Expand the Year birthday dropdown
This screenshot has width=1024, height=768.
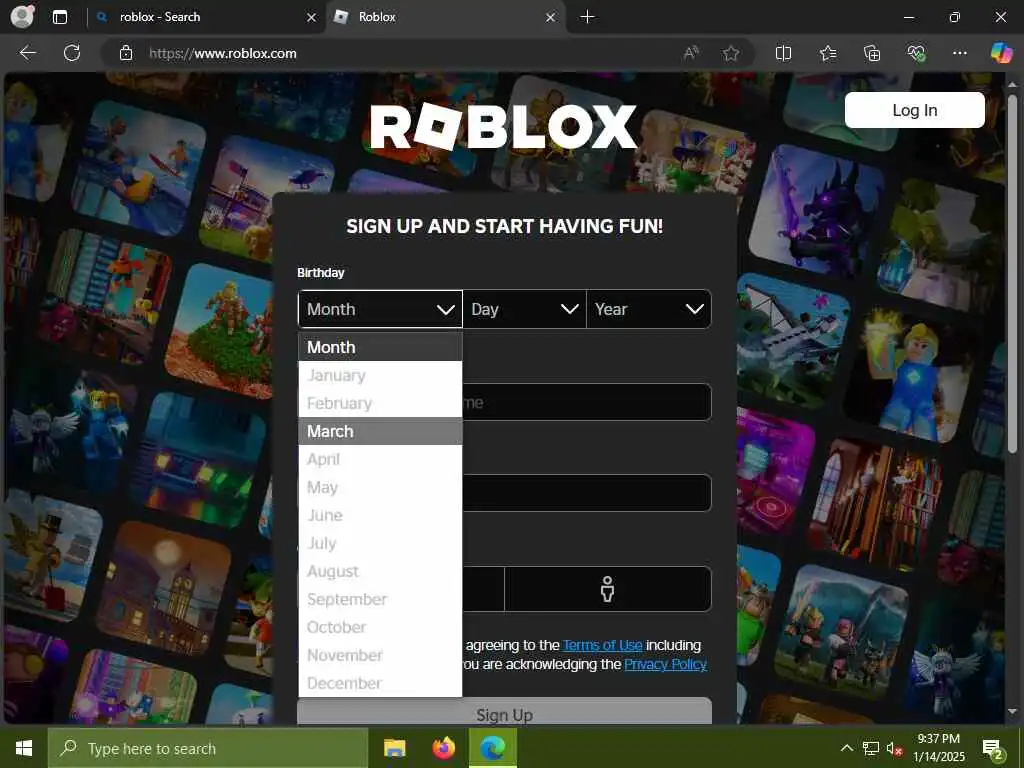(x=648, y=309)
